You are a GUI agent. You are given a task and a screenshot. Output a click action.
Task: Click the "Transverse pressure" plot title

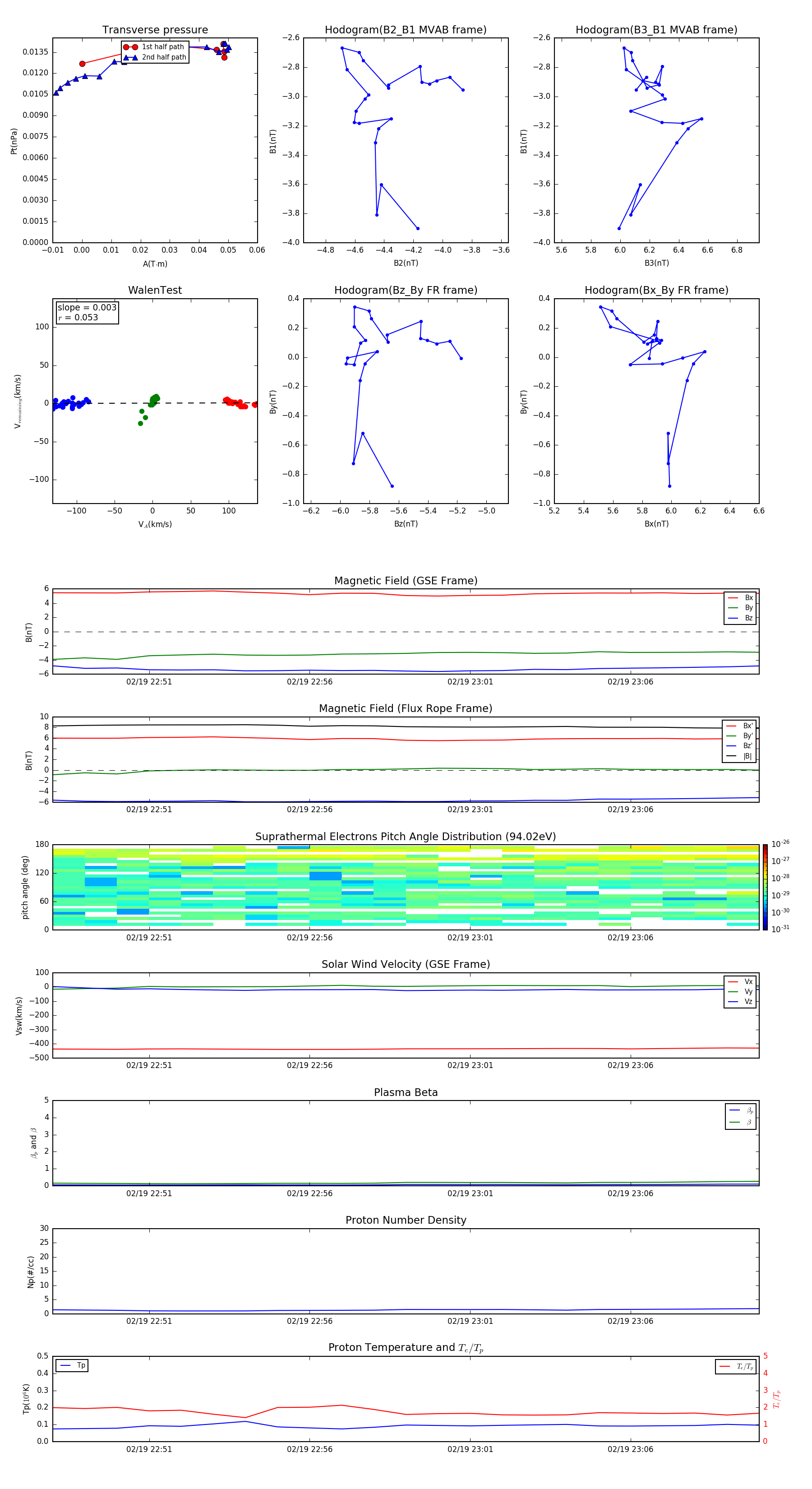pos(155,30)
